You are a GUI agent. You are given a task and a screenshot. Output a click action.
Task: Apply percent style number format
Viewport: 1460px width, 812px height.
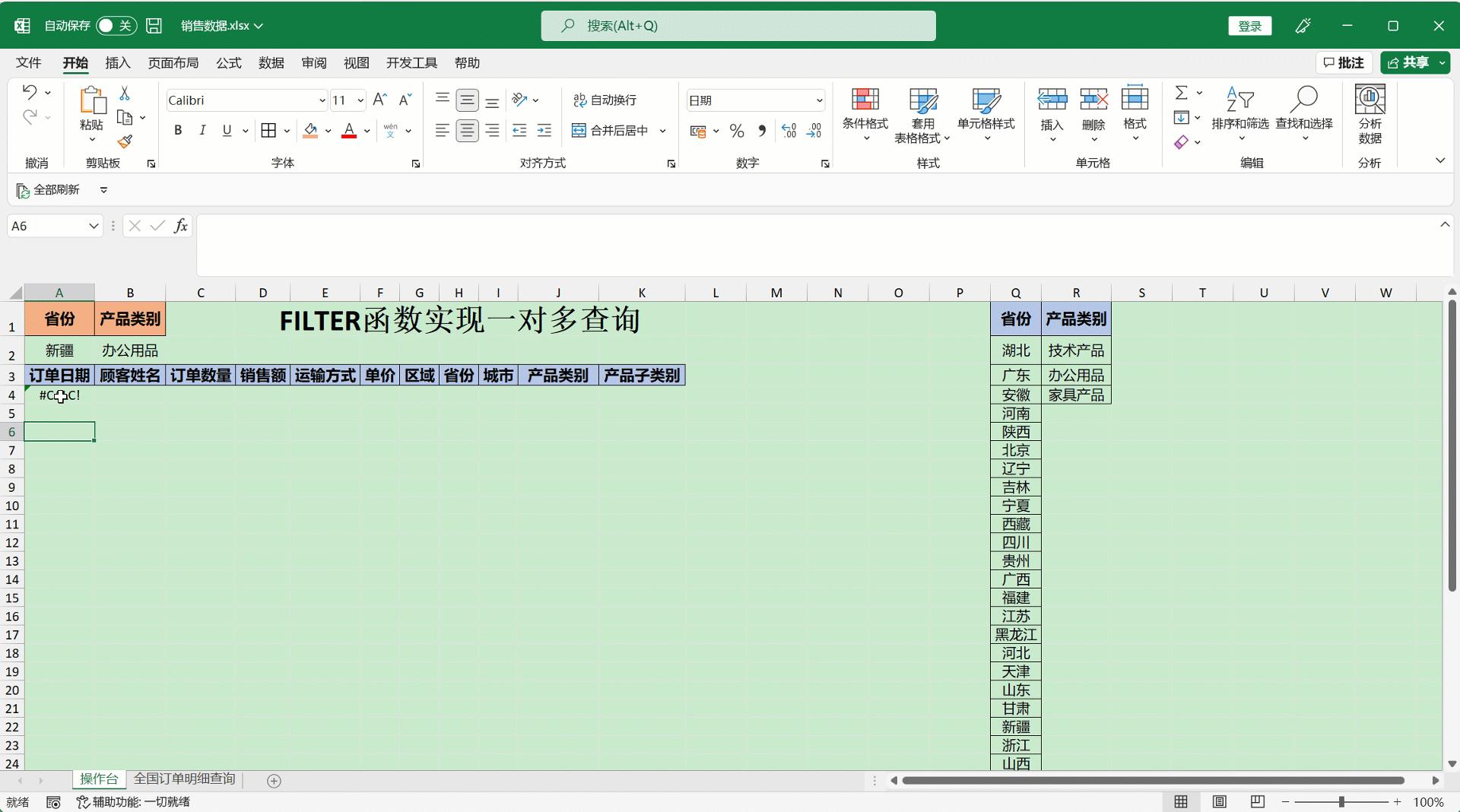click(736, 131)
